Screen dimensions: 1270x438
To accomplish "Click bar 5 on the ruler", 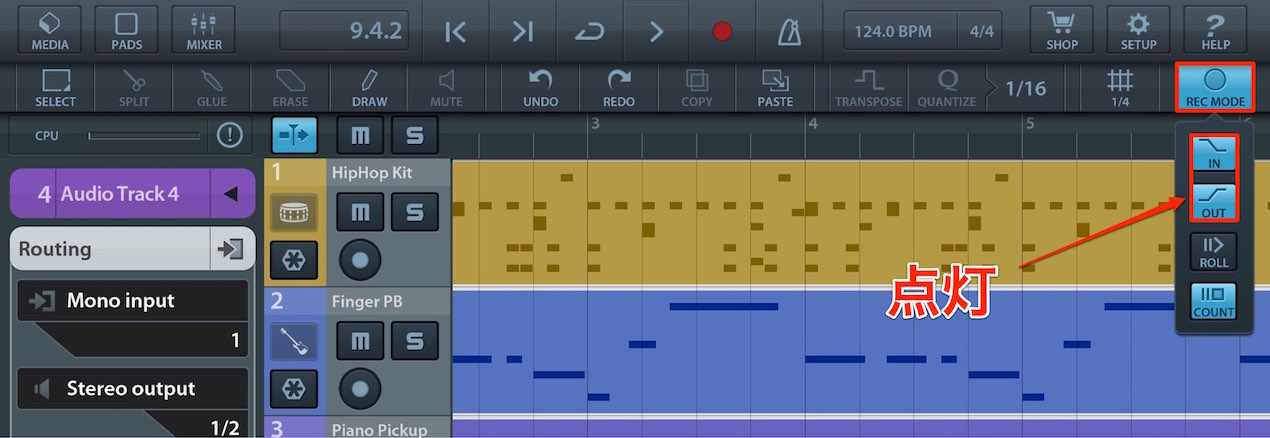I will tap(1029, 124).
